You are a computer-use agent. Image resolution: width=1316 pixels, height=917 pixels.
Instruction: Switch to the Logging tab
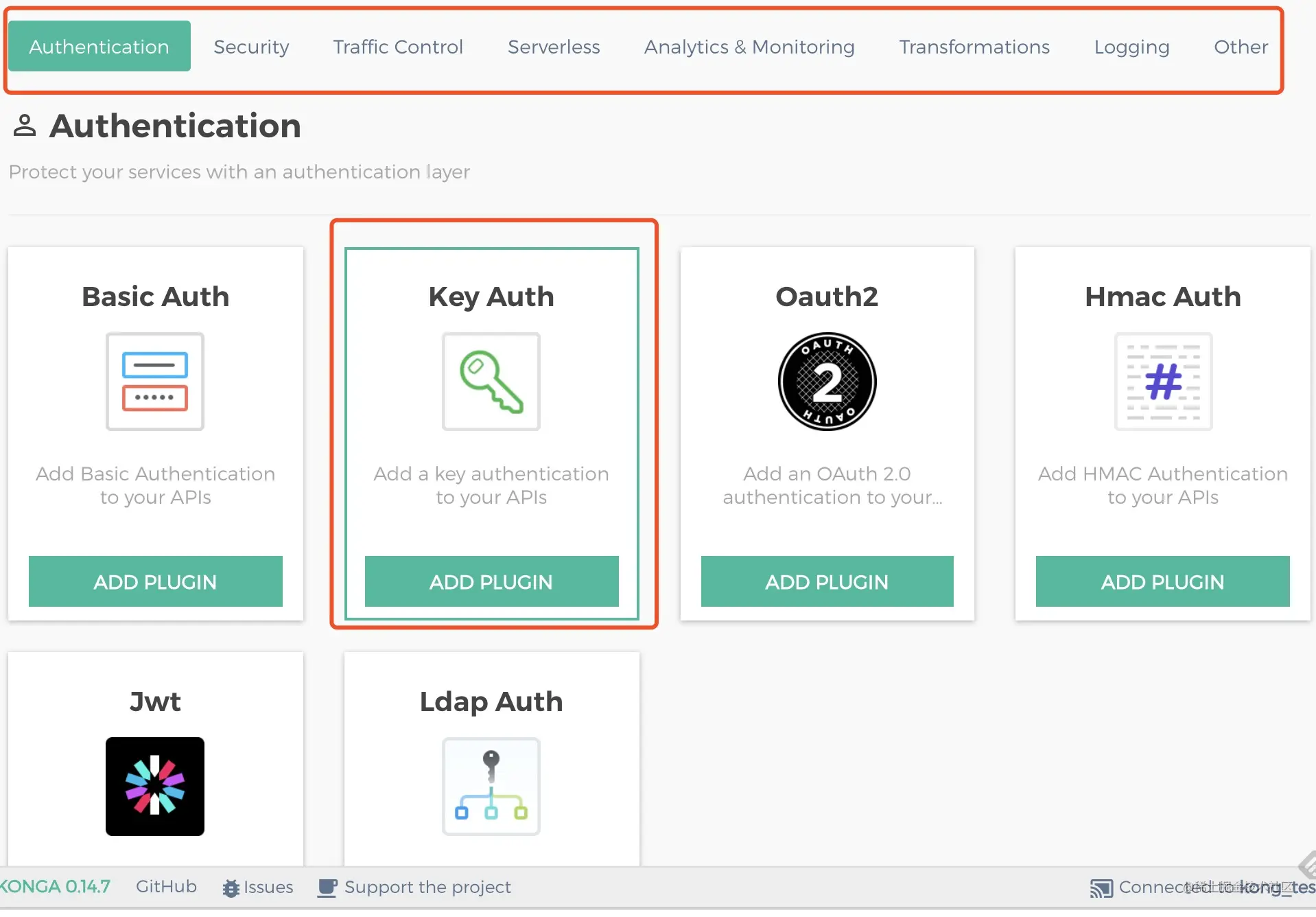[1131, 47]
